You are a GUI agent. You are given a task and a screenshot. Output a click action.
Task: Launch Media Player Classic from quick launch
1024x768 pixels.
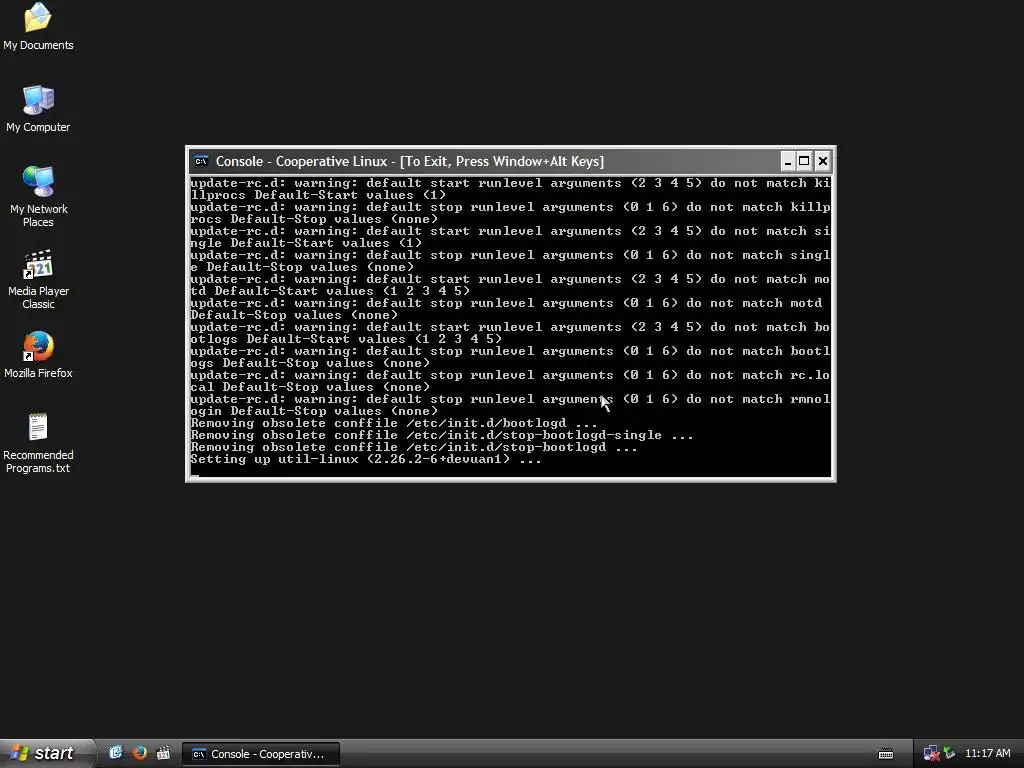click(163, 753)
